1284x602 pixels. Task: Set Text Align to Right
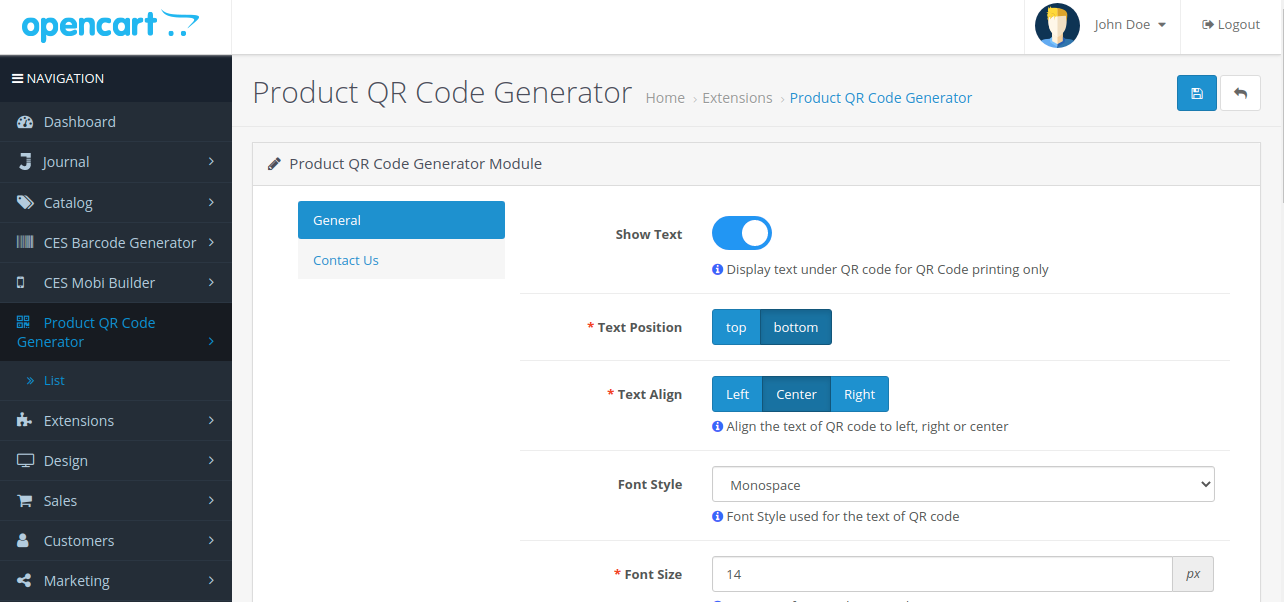[859, 394]
